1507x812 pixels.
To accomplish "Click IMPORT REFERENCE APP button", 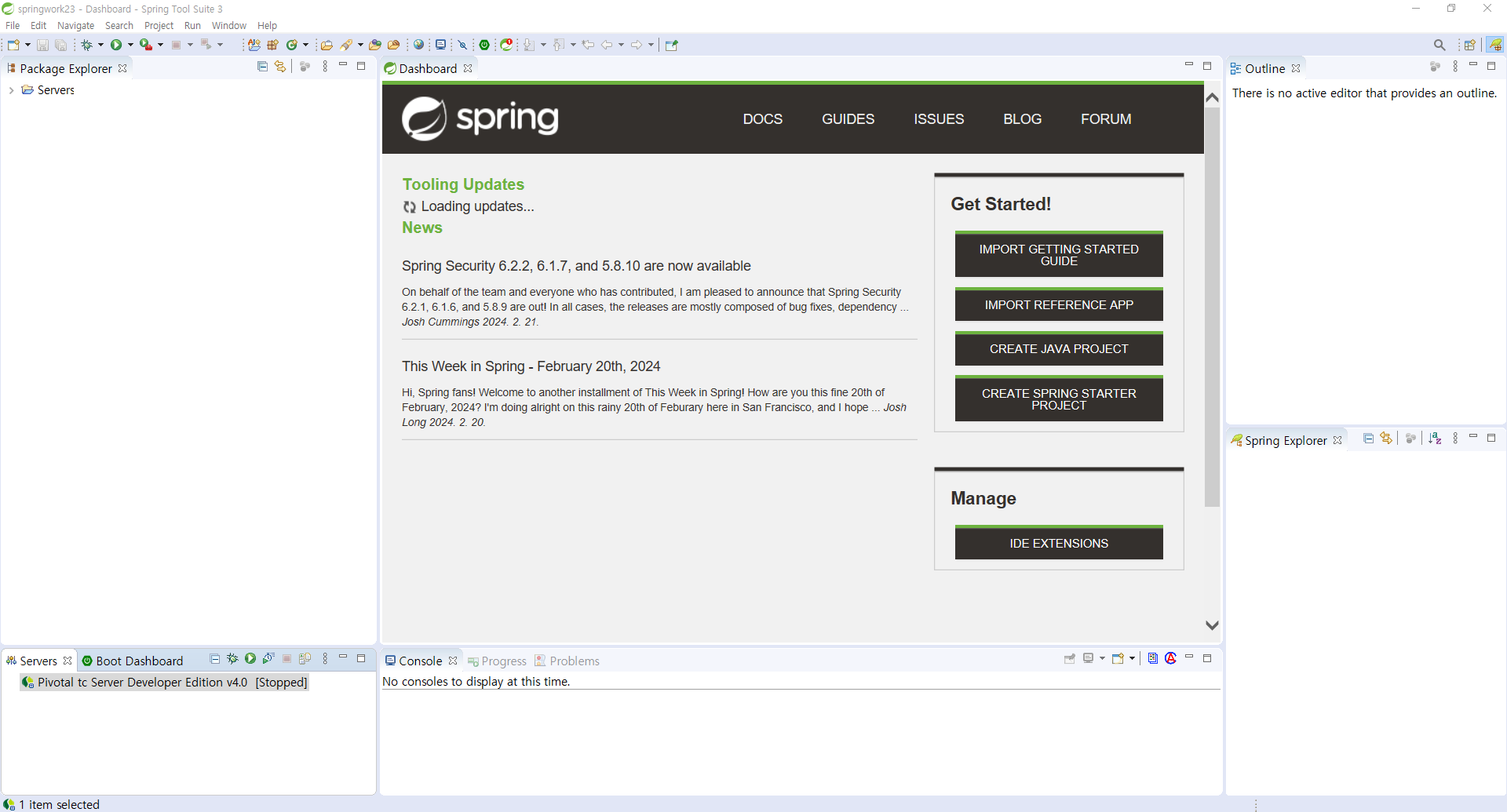I will [1059, 304].
